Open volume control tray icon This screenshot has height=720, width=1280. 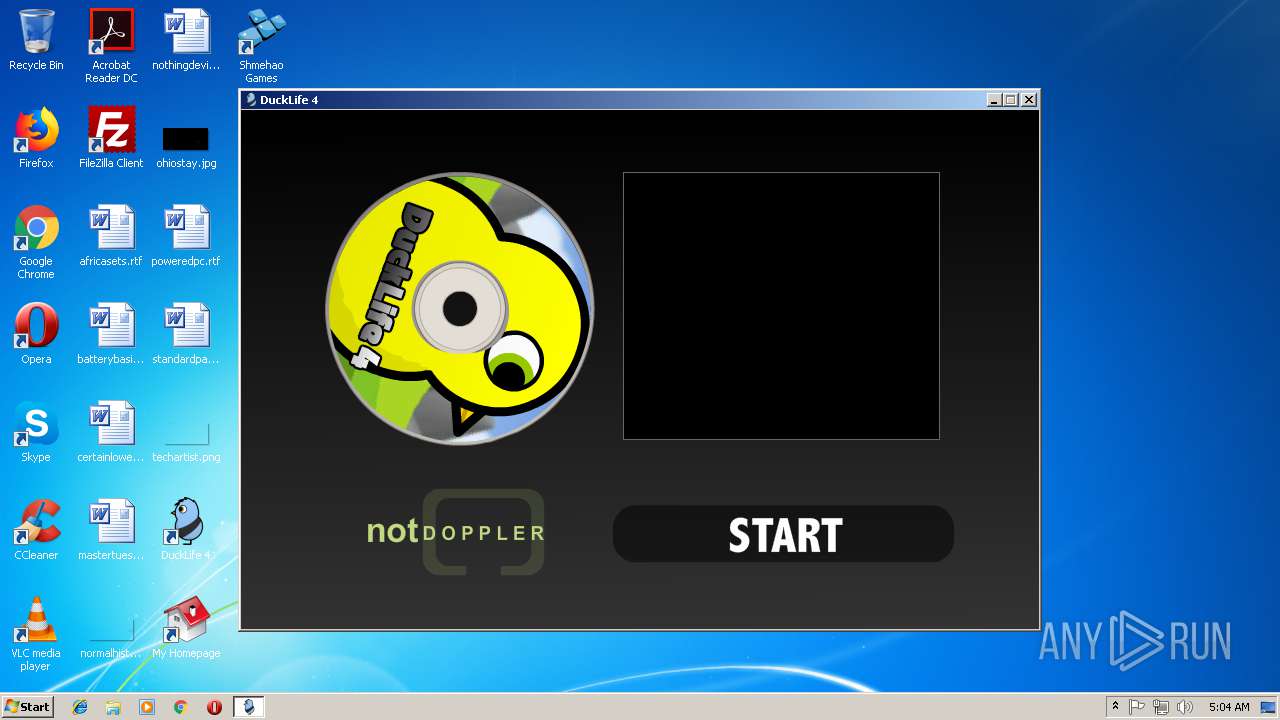click(x=1185, y=707)
